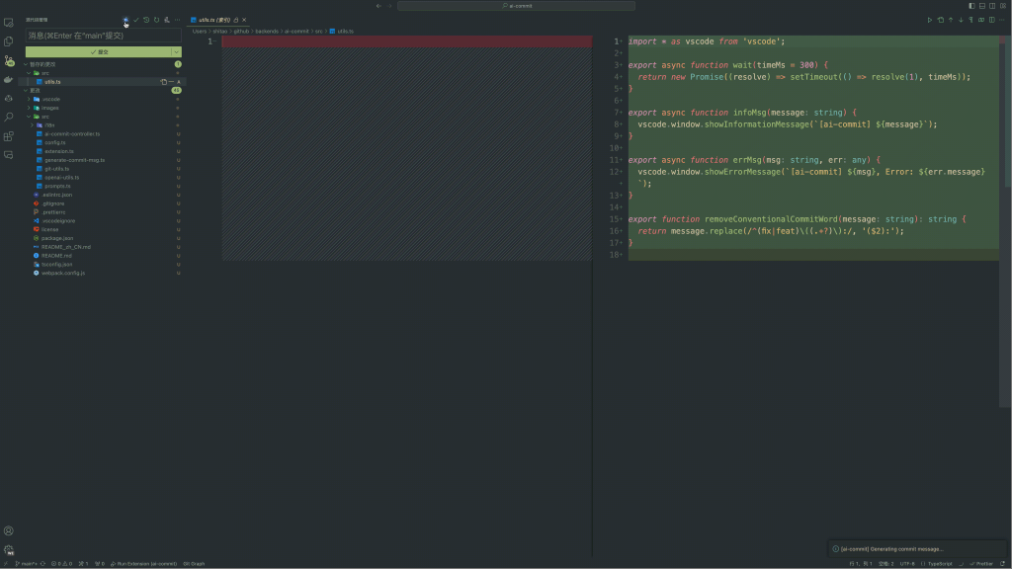Toggle the secondary sidebar layout button
Image resolution: width=1012 pixels, height=569 pixels.
[992, 6]
